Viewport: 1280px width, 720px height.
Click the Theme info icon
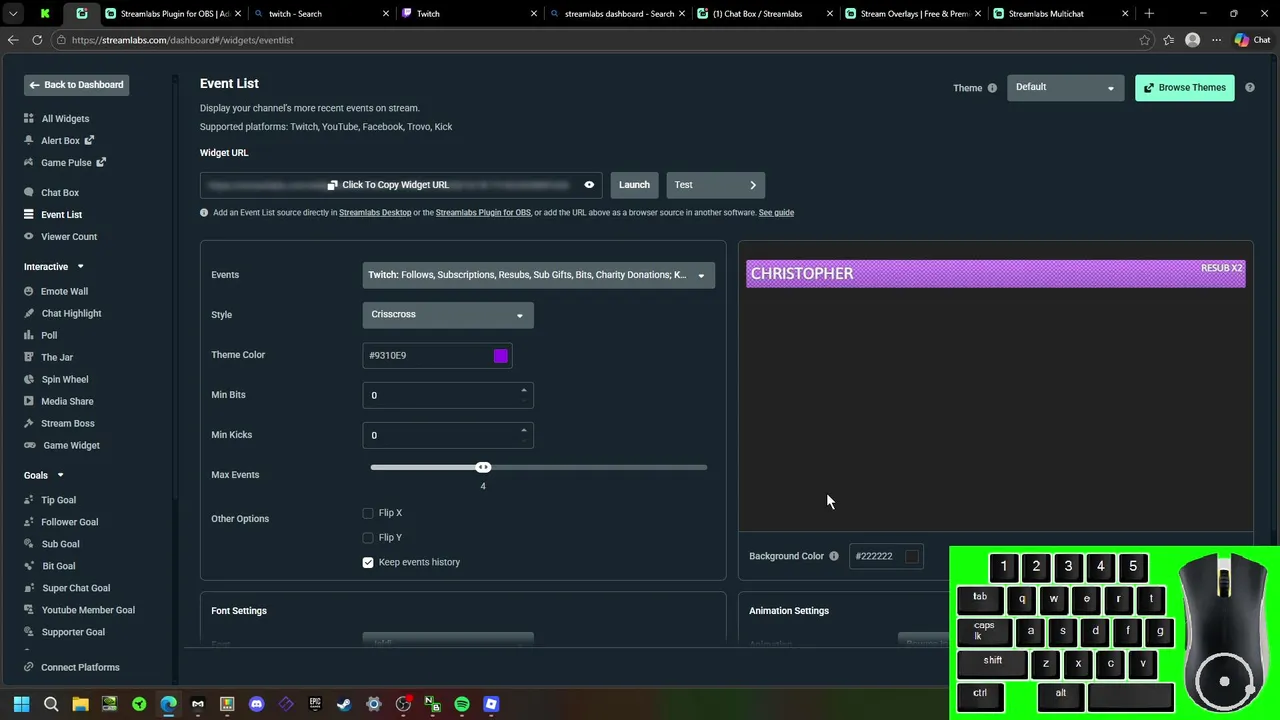point(992,88)
